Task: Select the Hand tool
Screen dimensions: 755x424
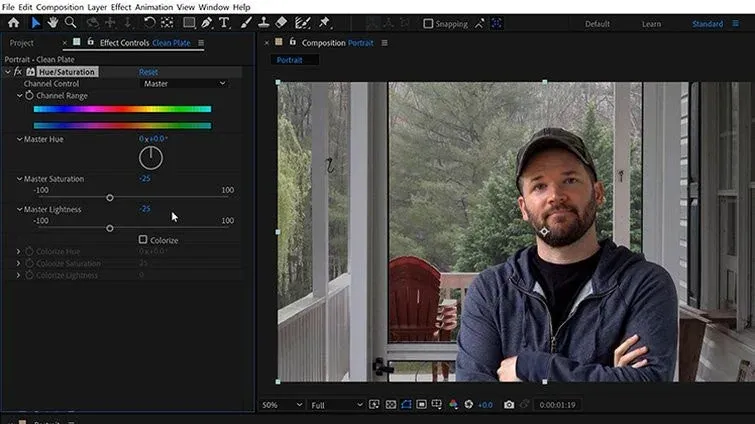Action: point(52,23)
